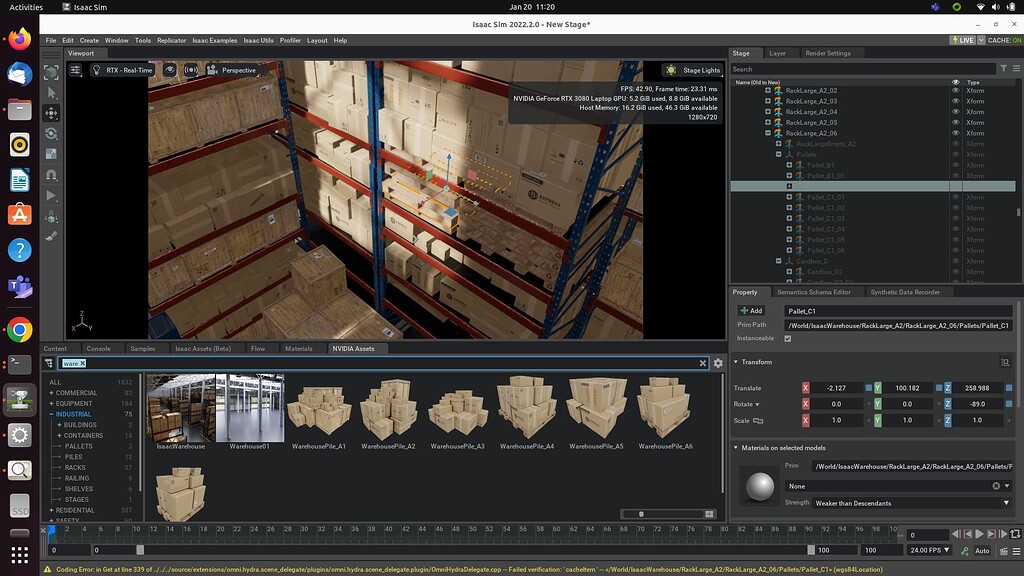
Task: Click the Add button in Property panel
Action: click(750, 311)
